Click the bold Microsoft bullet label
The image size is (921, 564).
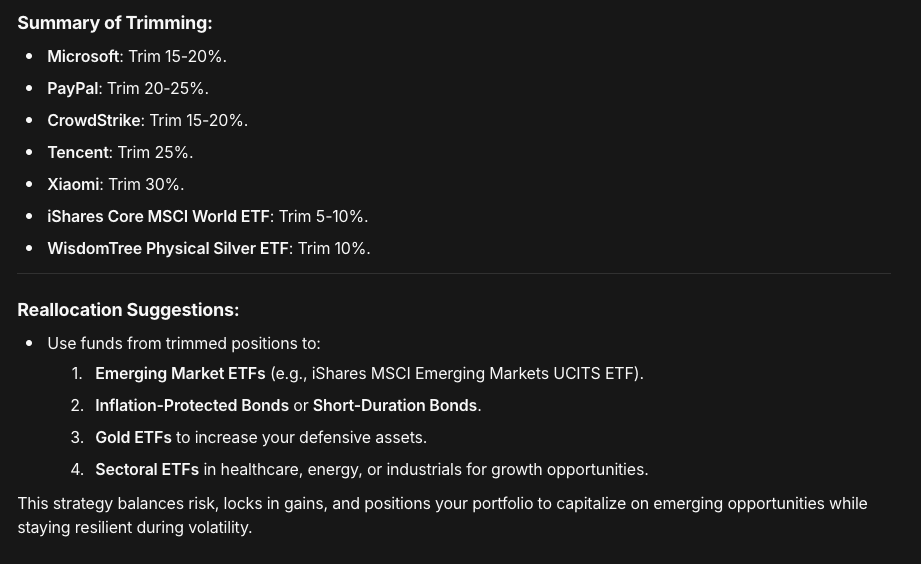tap(83, 57)
